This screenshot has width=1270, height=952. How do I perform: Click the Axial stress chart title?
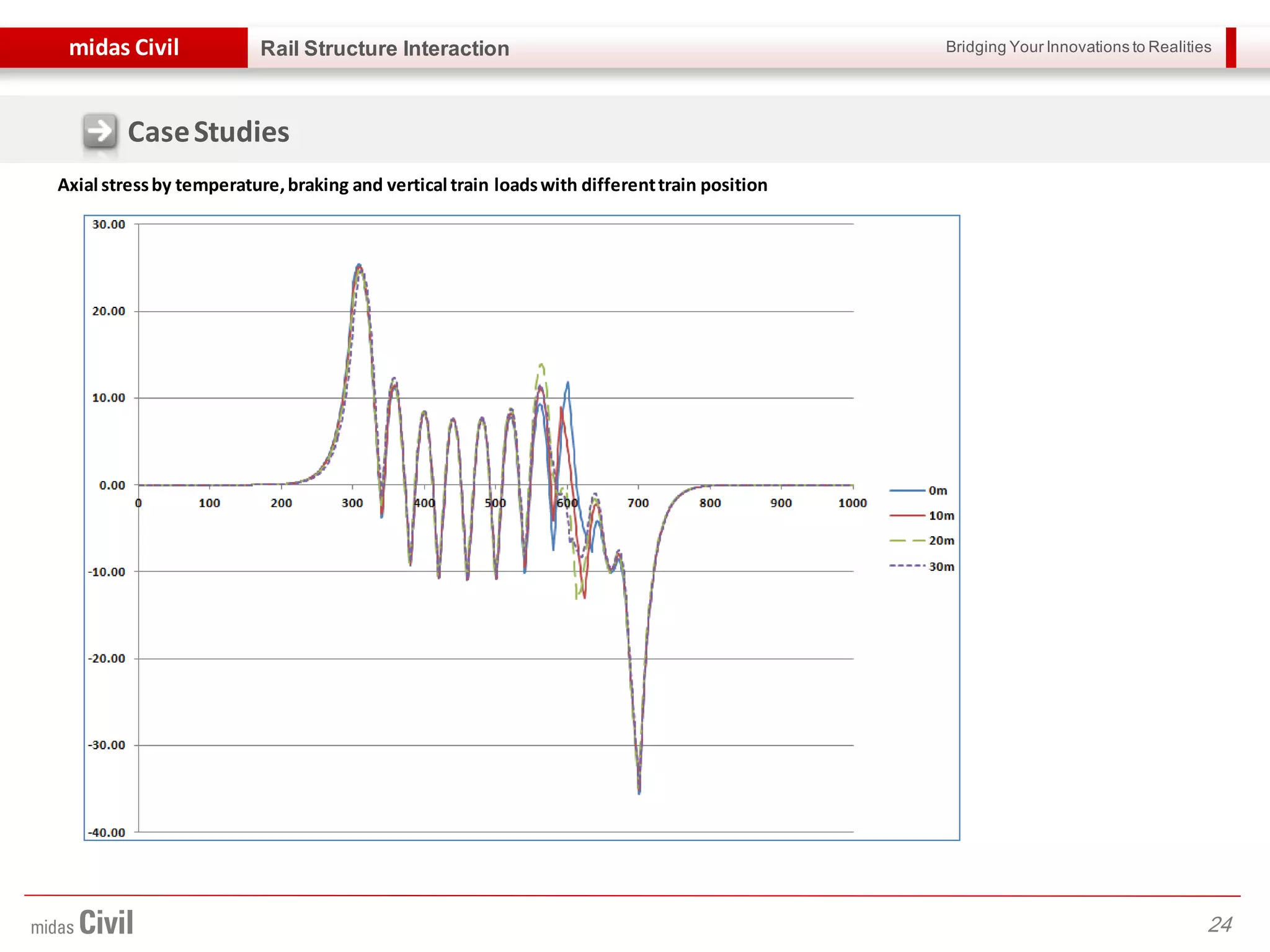(x=412, y=185)
